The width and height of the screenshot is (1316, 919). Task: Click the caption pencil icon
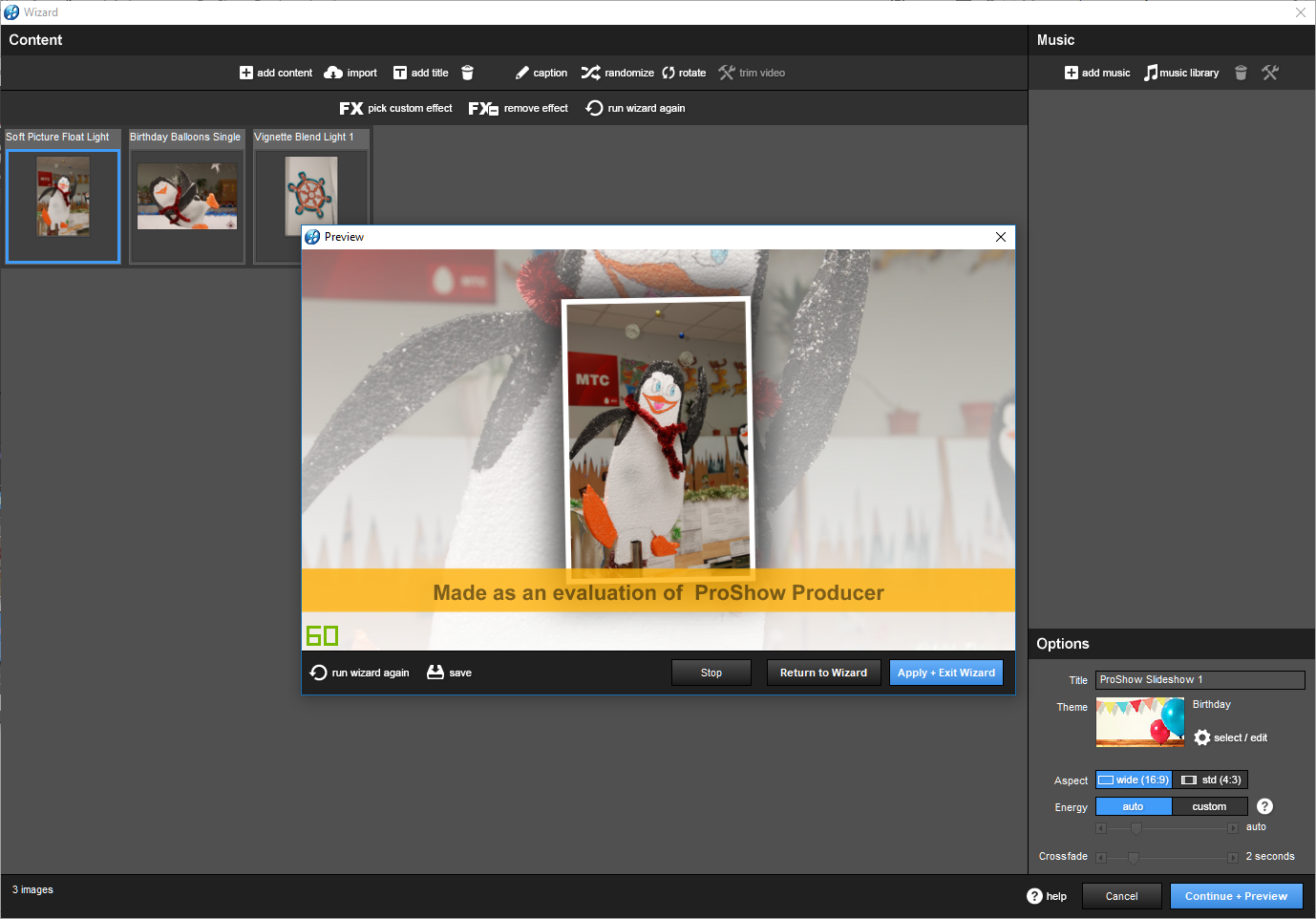[522, 73]
